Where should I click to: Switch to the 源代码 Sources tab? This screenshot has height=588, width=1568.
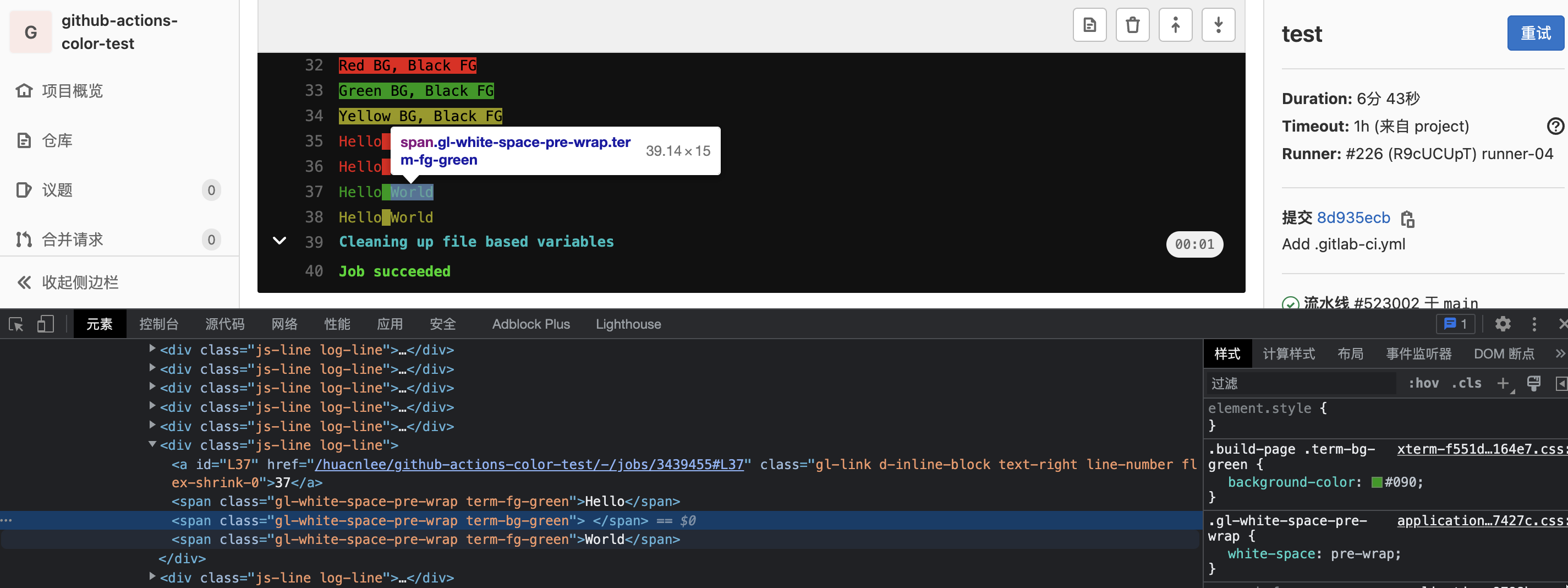tap(224, 324)
